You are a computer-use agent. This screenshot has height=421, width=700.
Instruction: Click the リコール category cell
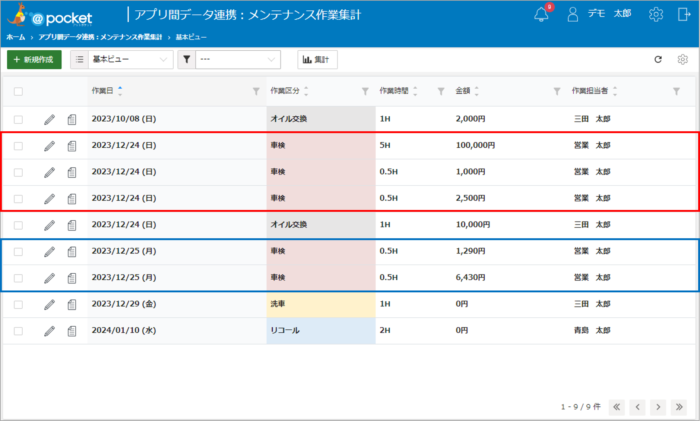tap(321, 331)
